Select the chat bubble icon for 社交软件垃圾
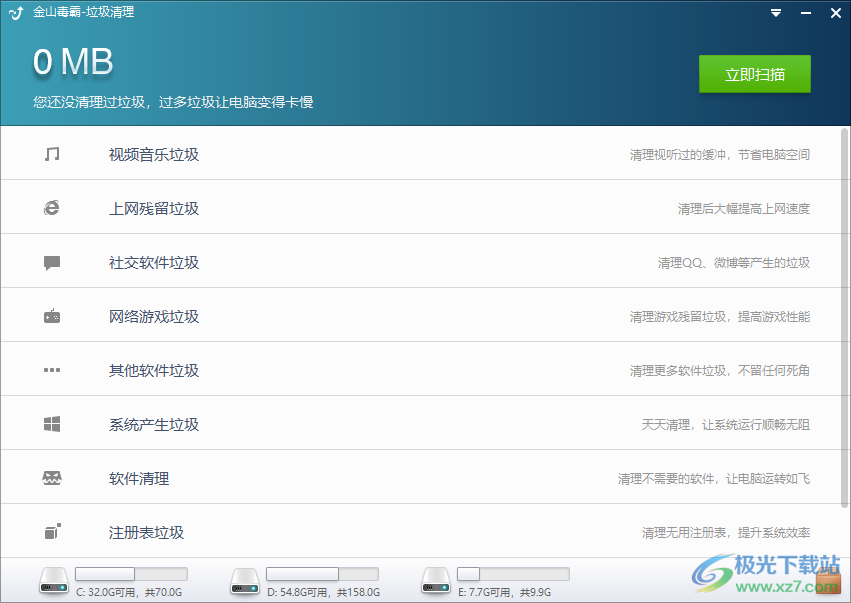 pyautogui.click(x=53, y=260)
